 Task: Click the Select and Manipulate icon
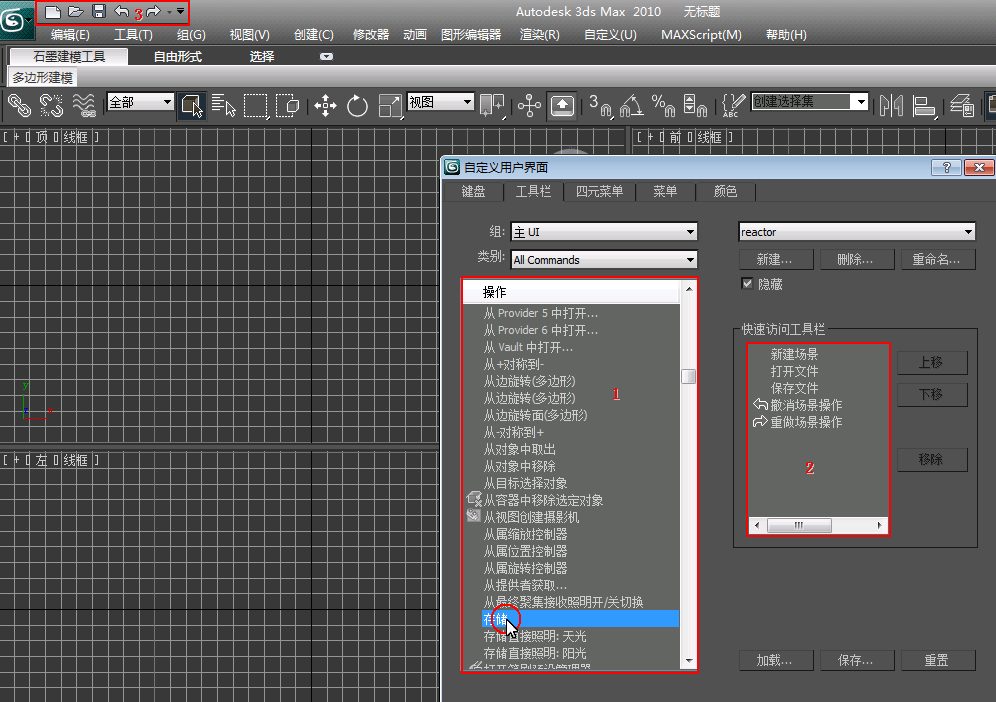click(x=529, y=105)
